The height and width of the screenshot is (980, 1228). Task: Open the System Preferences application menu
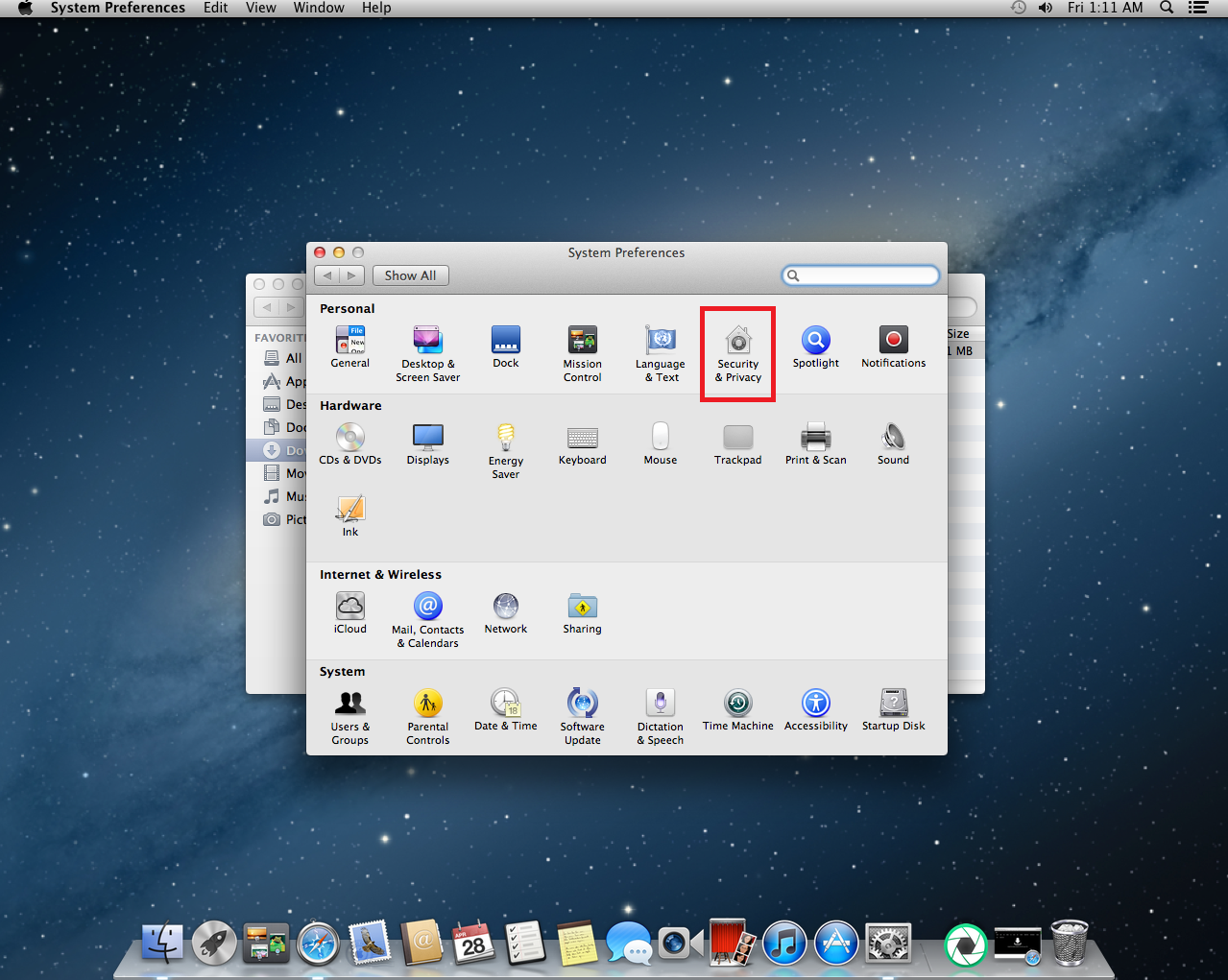tap(117, 8)
